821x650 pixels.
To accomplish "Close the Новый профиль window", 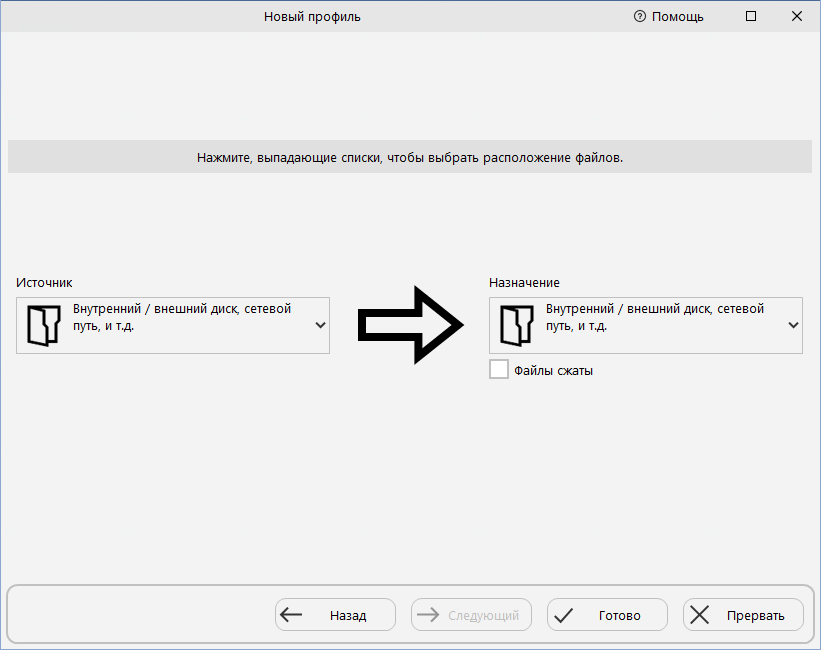I will (x=797, y=16).
